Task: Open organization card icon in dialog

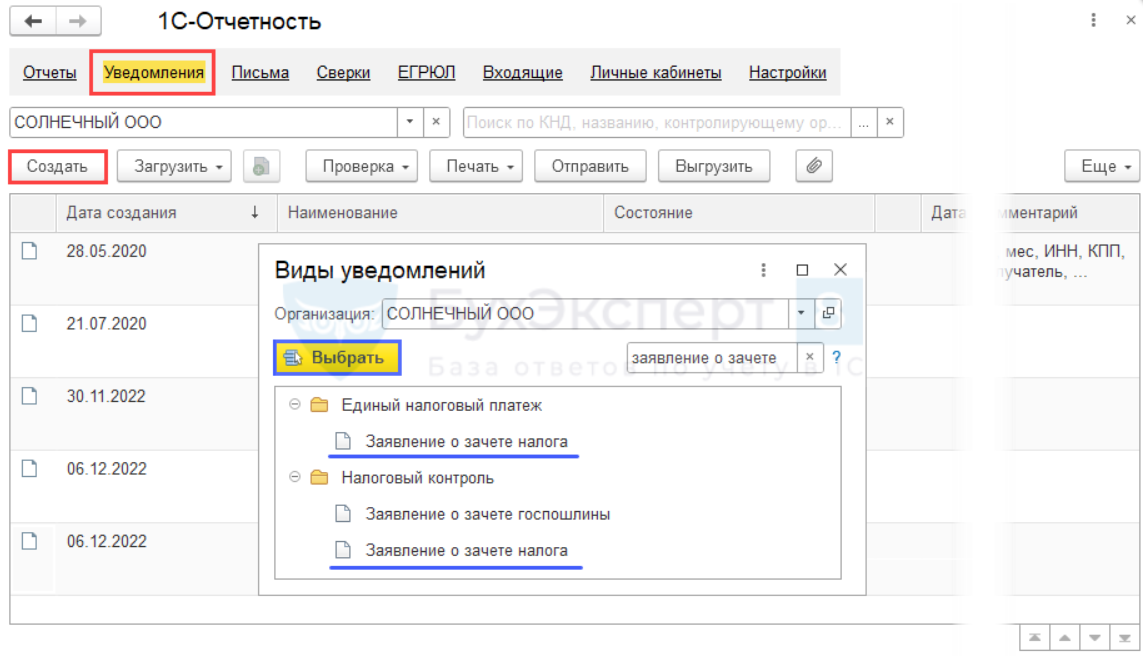Action: click(x=828, y=313)
